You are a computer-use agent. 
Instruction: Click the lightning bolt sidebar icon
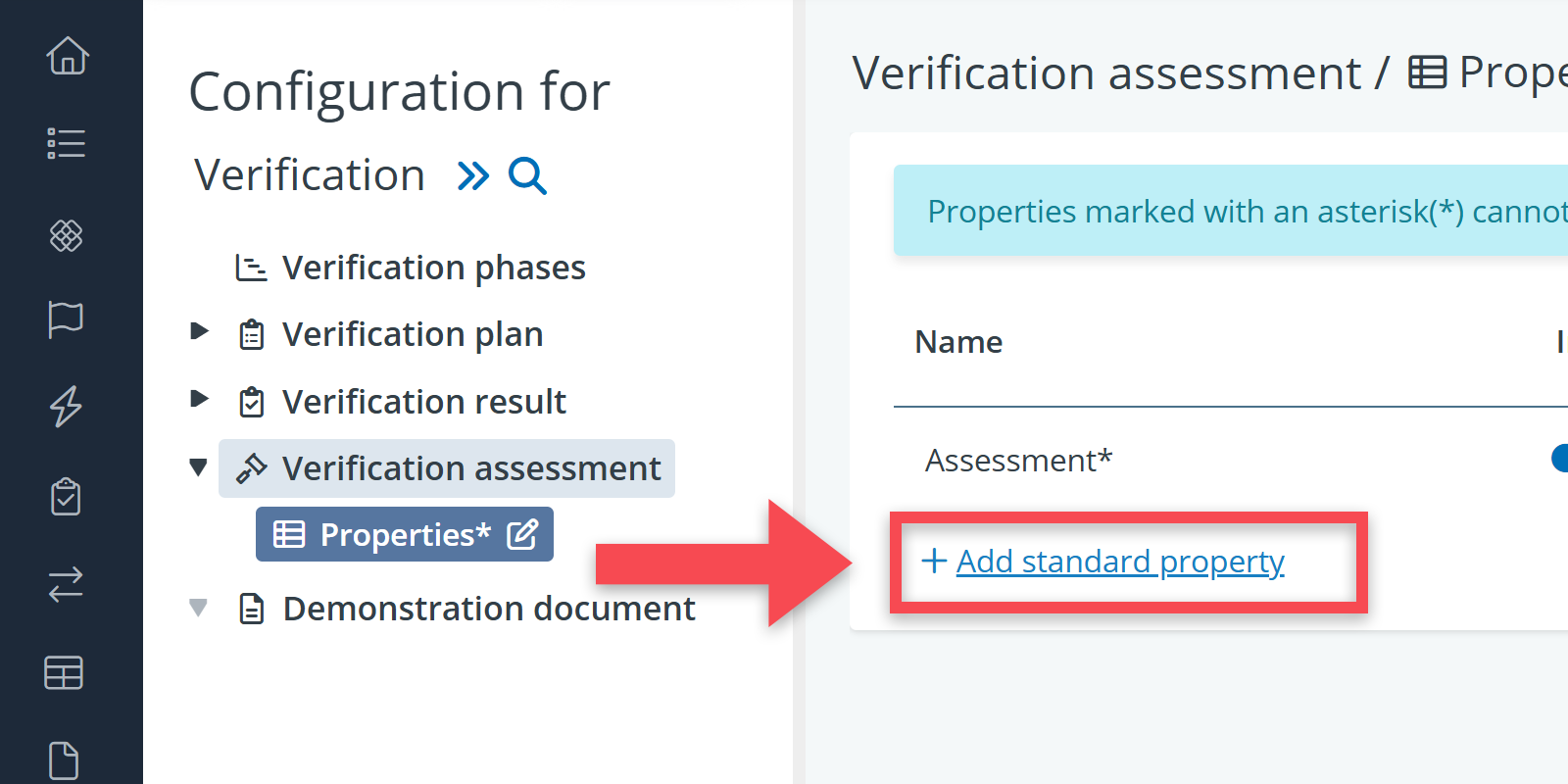[67, 406]
